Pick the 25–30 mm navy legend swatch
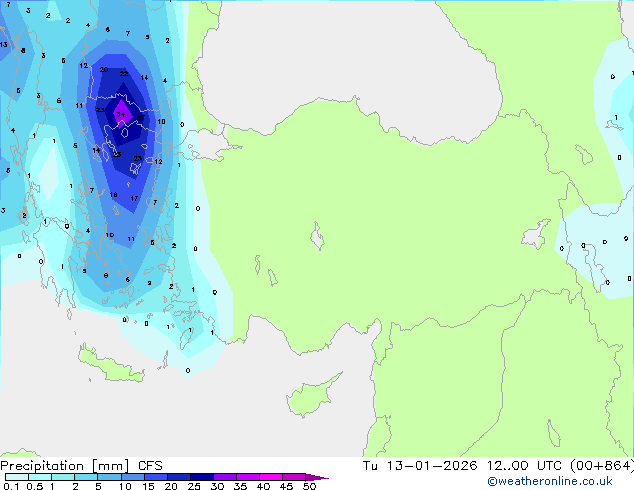The image size is (634, 490). [x=201, y=477]
